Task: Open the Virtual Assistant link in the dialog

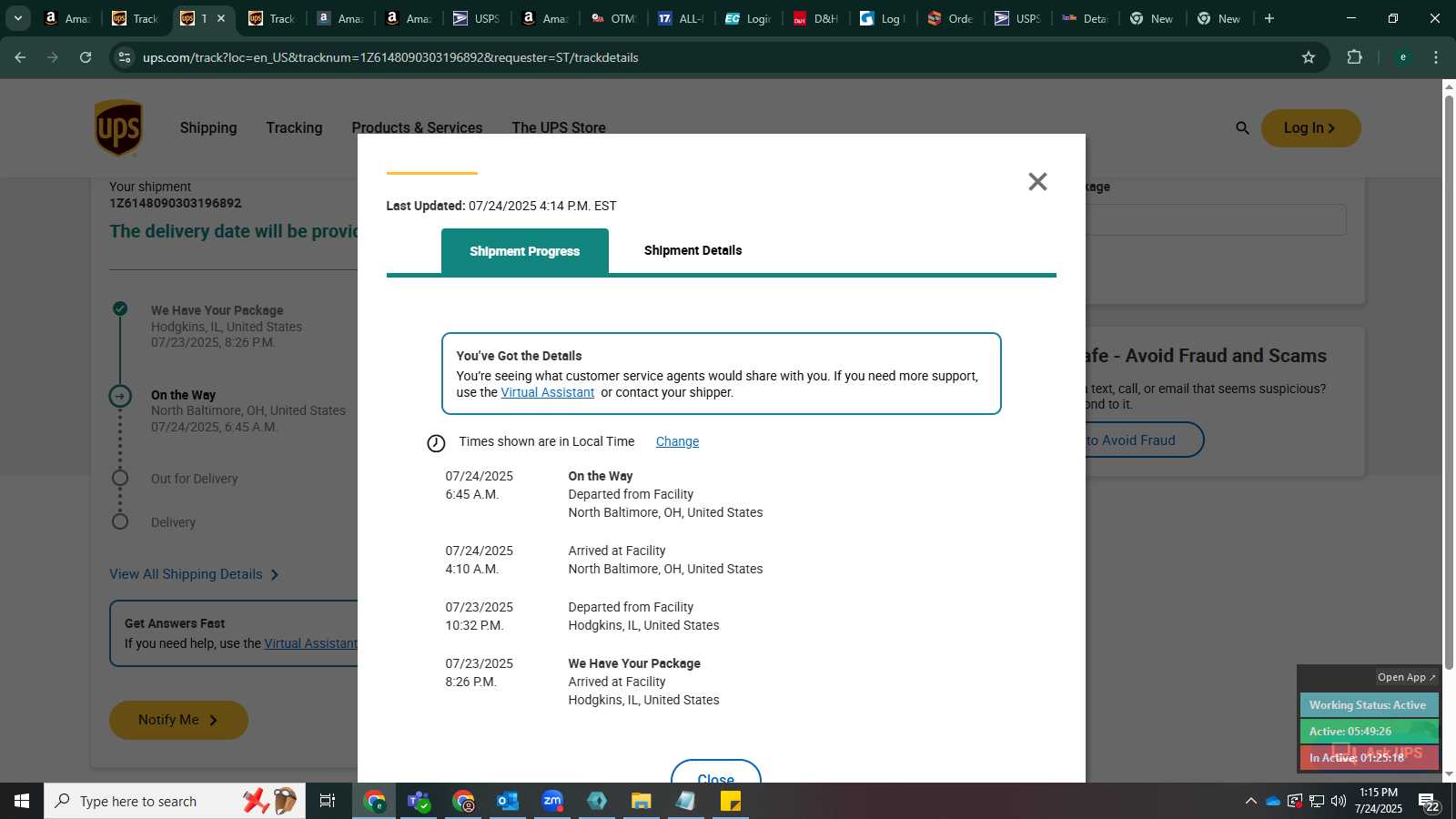Action: click(547, 392)
